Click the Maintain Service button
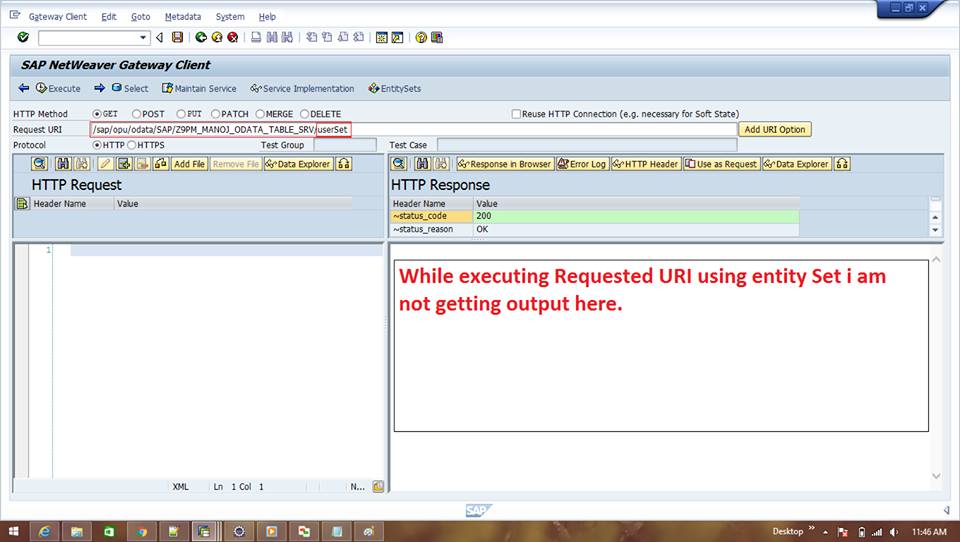Image resolution: width=960 pixels, height=542 pixels. (199, 88)
